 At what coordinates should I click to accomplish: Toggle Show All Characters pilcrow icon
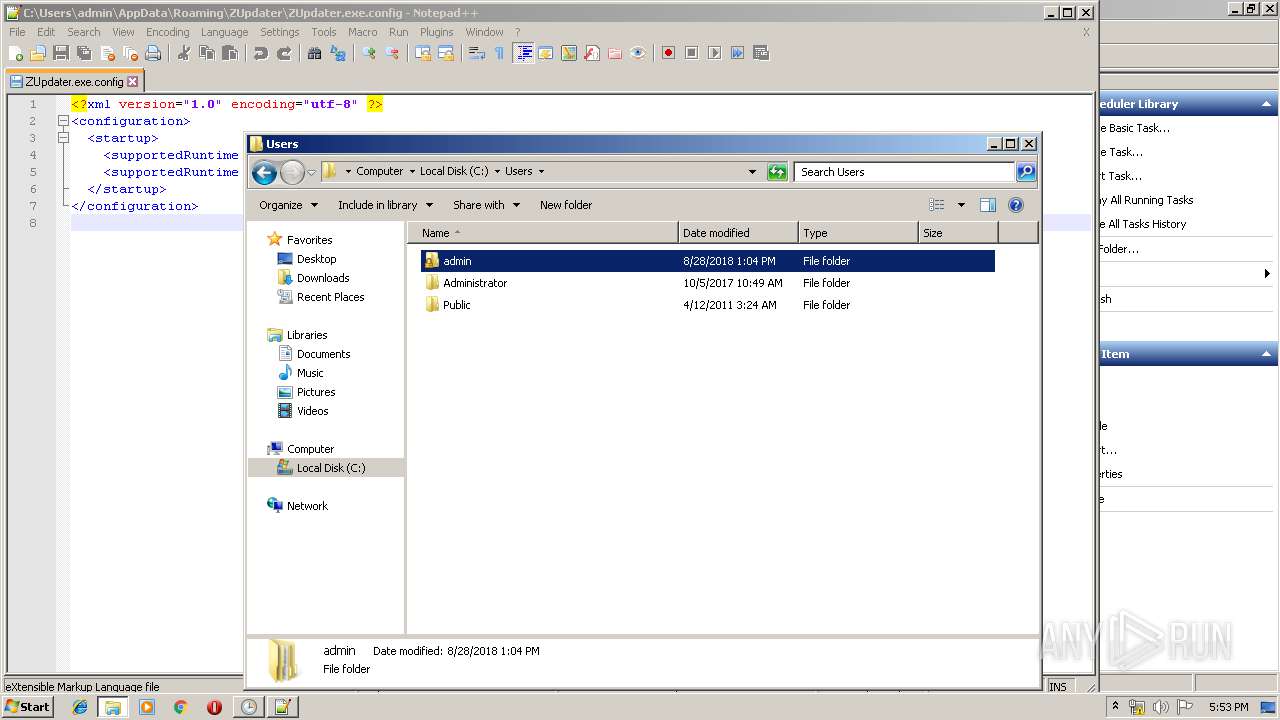(x=500, y=53)
